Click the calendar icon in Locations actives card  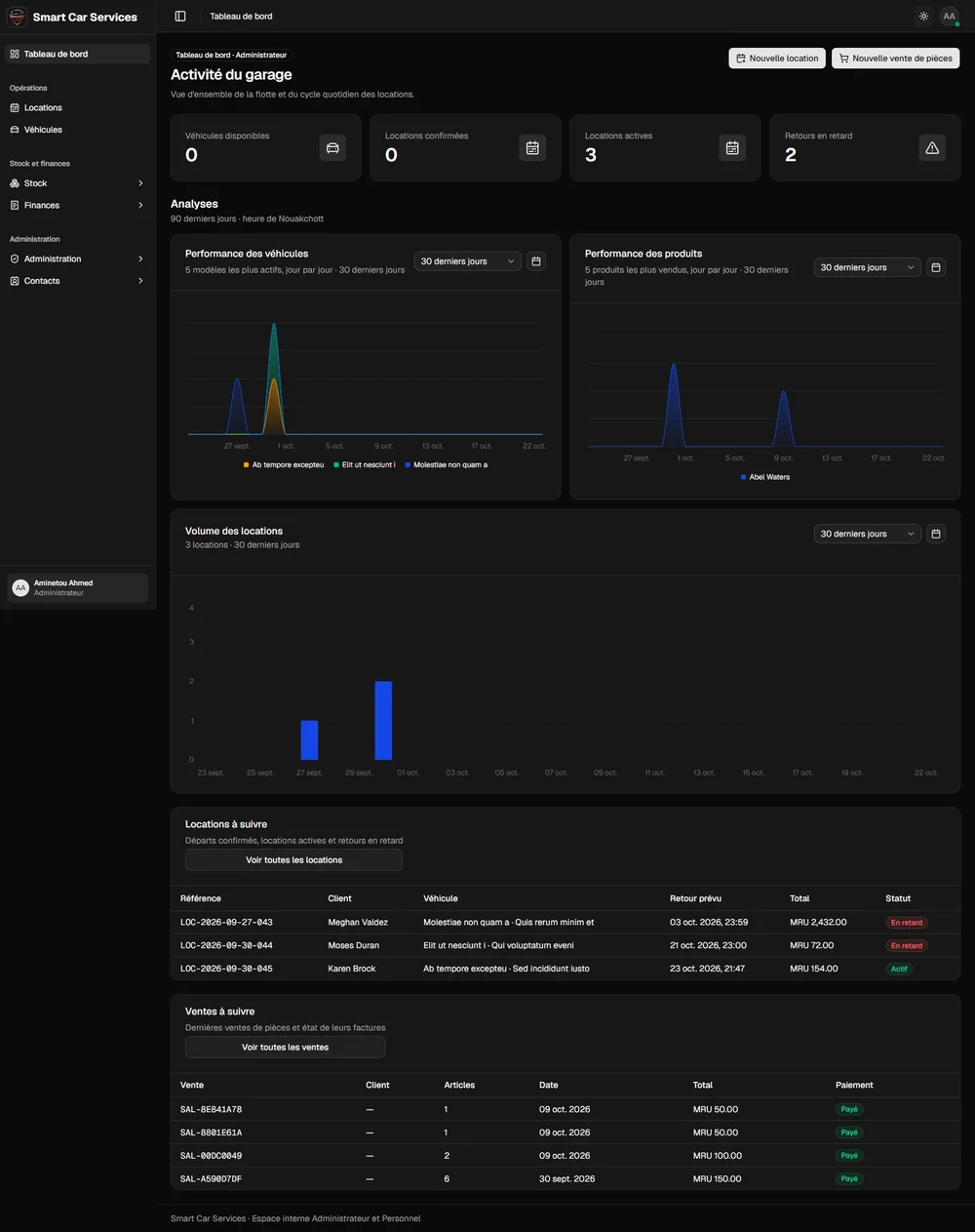732,148
